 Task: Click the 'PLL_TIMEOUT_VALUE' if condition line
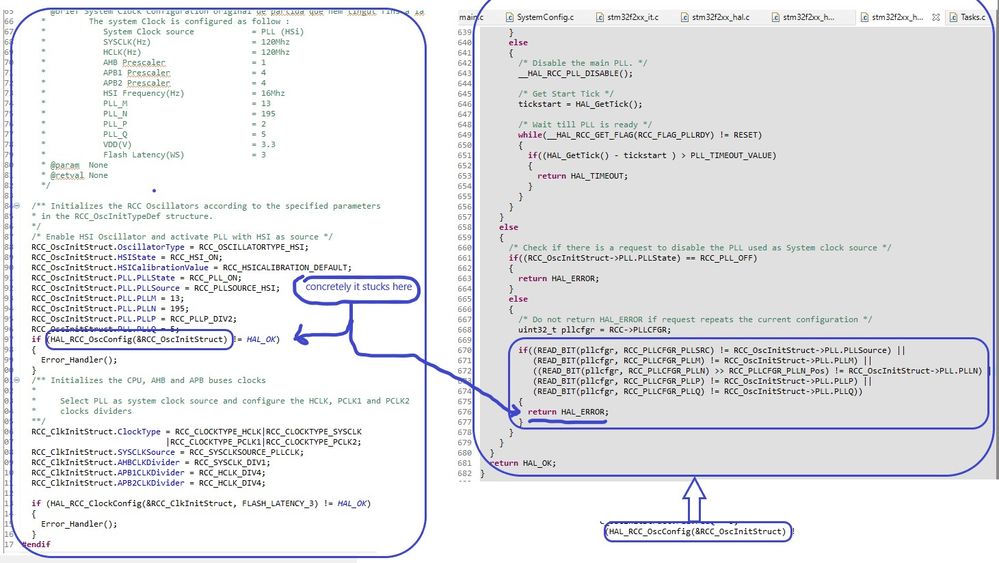652,155
